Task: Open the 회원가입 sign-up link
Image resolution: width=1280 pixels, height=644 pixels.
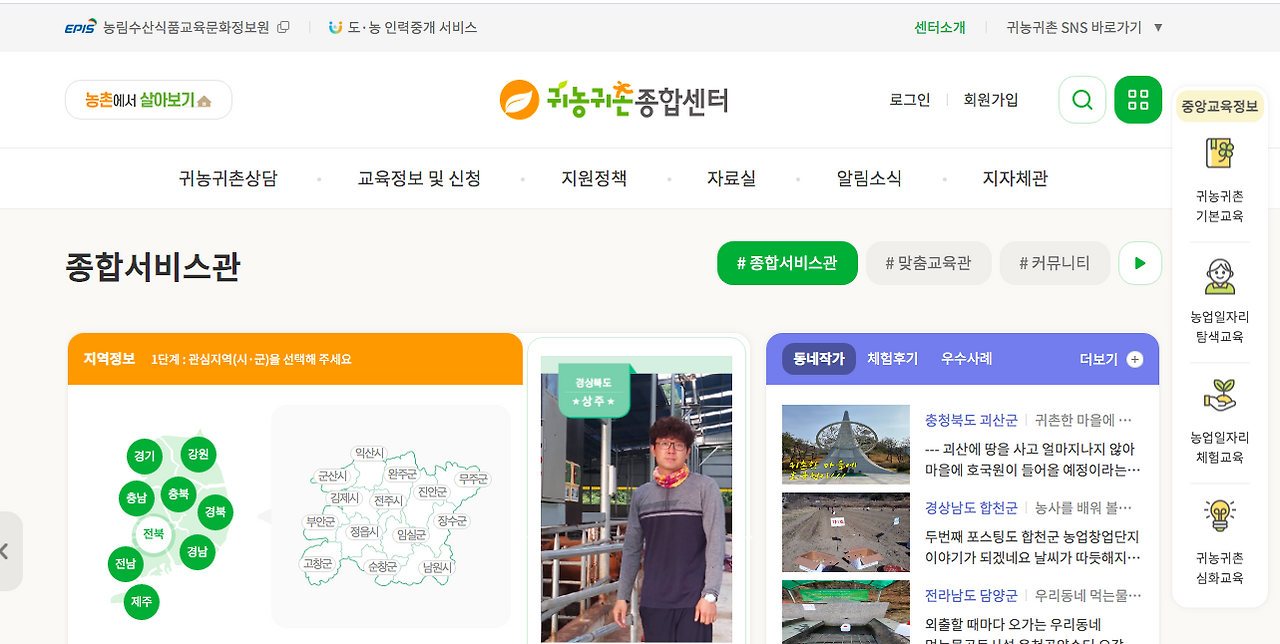Action: coord(990,99)
